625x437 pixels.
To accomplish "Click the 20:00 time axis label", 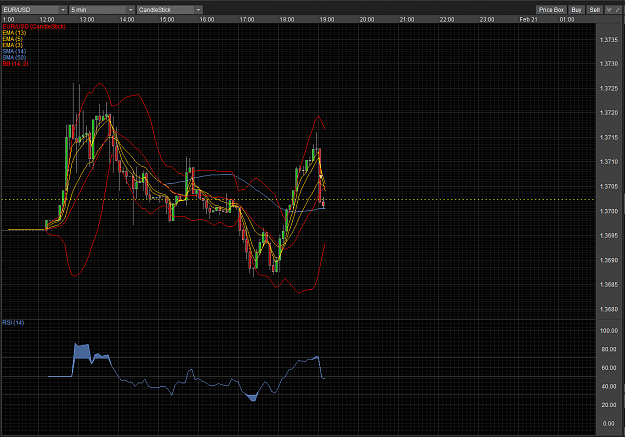I will point(367,19).
